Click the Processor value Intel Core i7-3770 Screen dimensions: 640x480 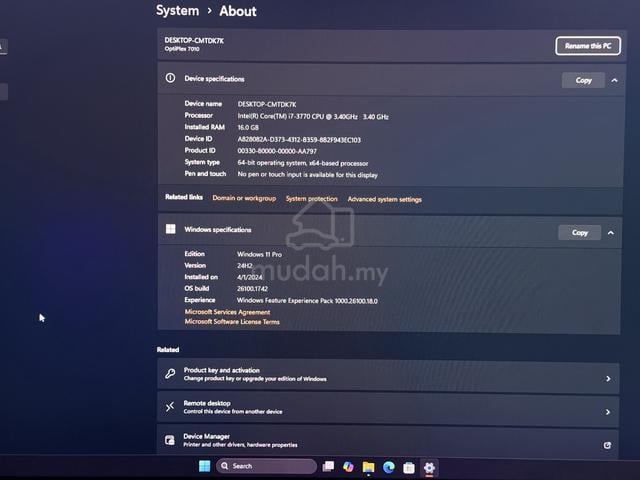click(313, 116)
